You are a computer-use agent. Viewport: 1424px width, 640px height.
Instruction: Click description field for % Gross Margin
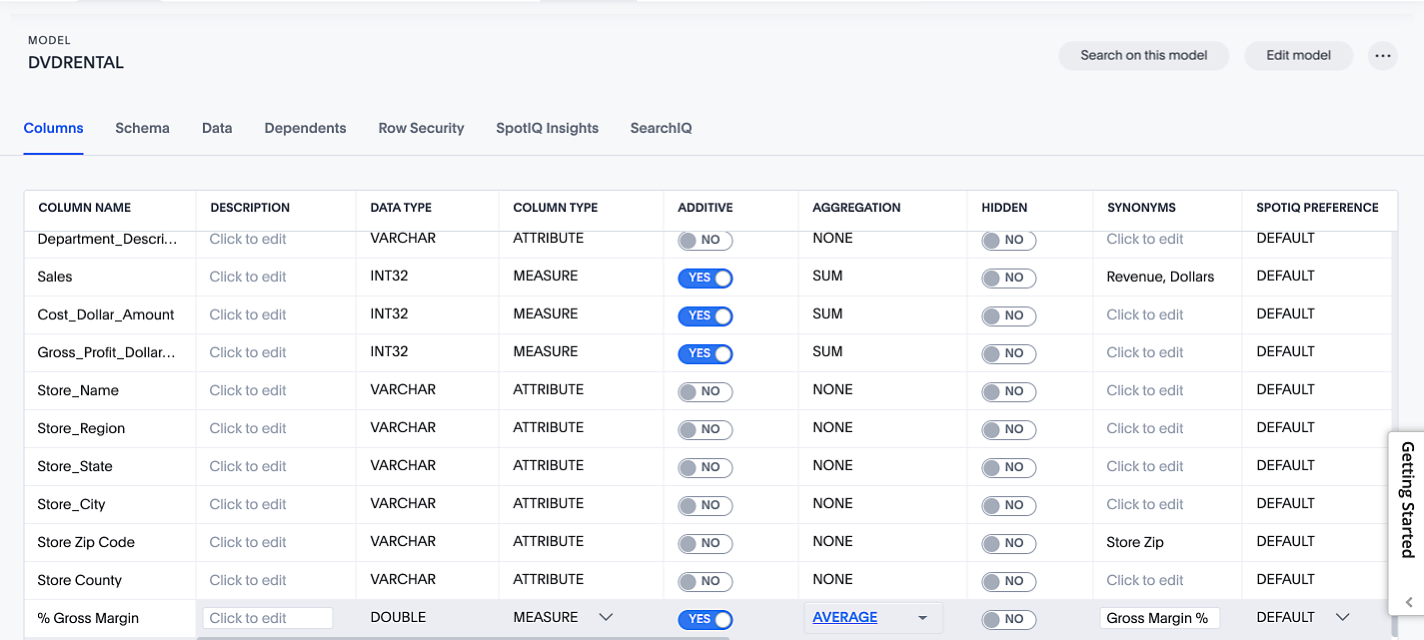click(x=267, y=618)
